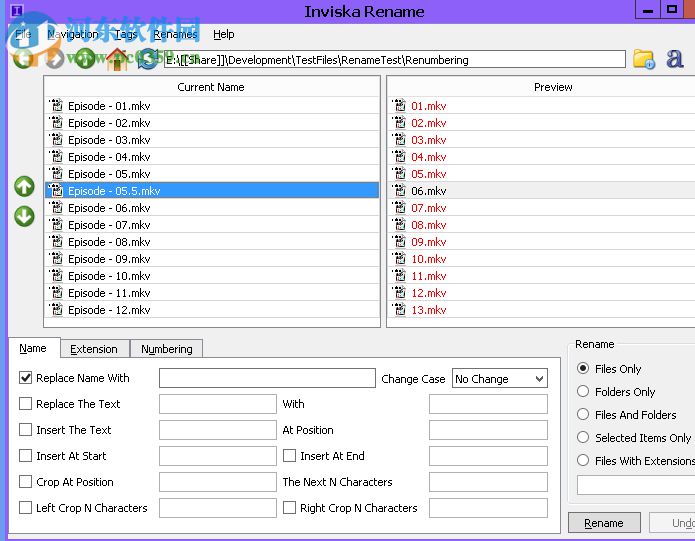This screenshot has height=541, width=695.
Task: Move selected file down with green arrow
Action: pyautogui.click(x=24, y=216)
